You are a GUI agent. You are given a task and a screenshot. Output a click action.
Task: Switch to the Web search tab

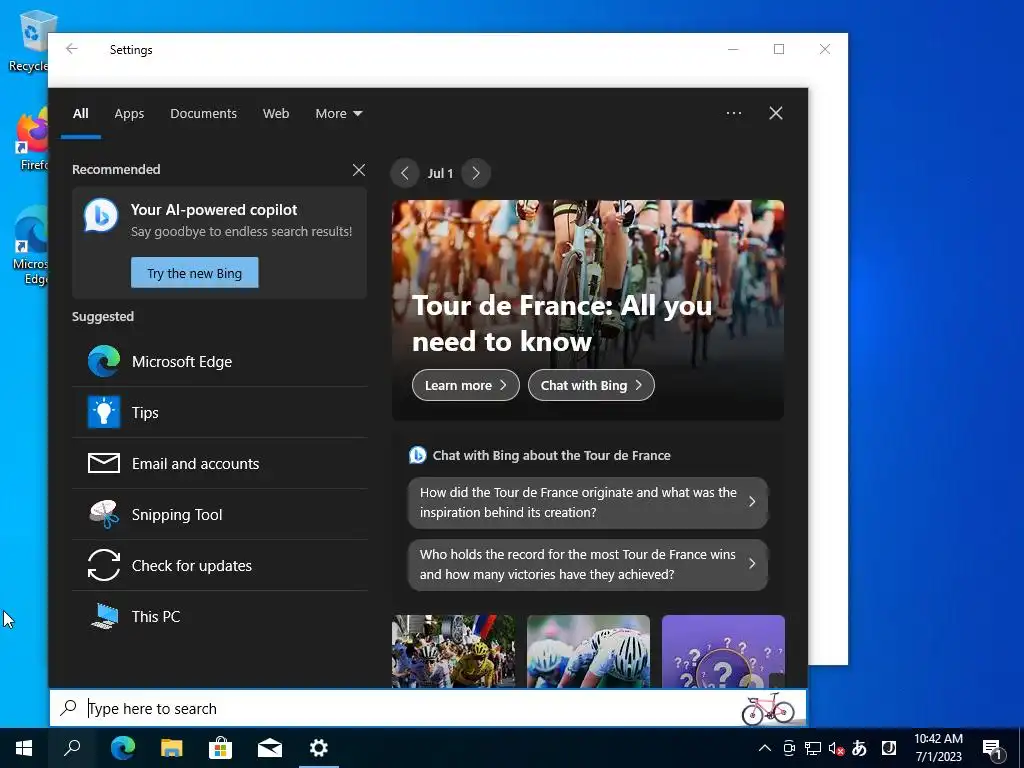click(276, 114)
